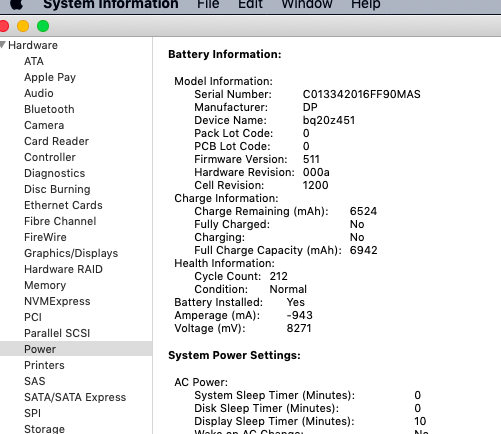Click the Model Information label
The height and width of the screenshot is (434, 501).
[x=223, y=81]
